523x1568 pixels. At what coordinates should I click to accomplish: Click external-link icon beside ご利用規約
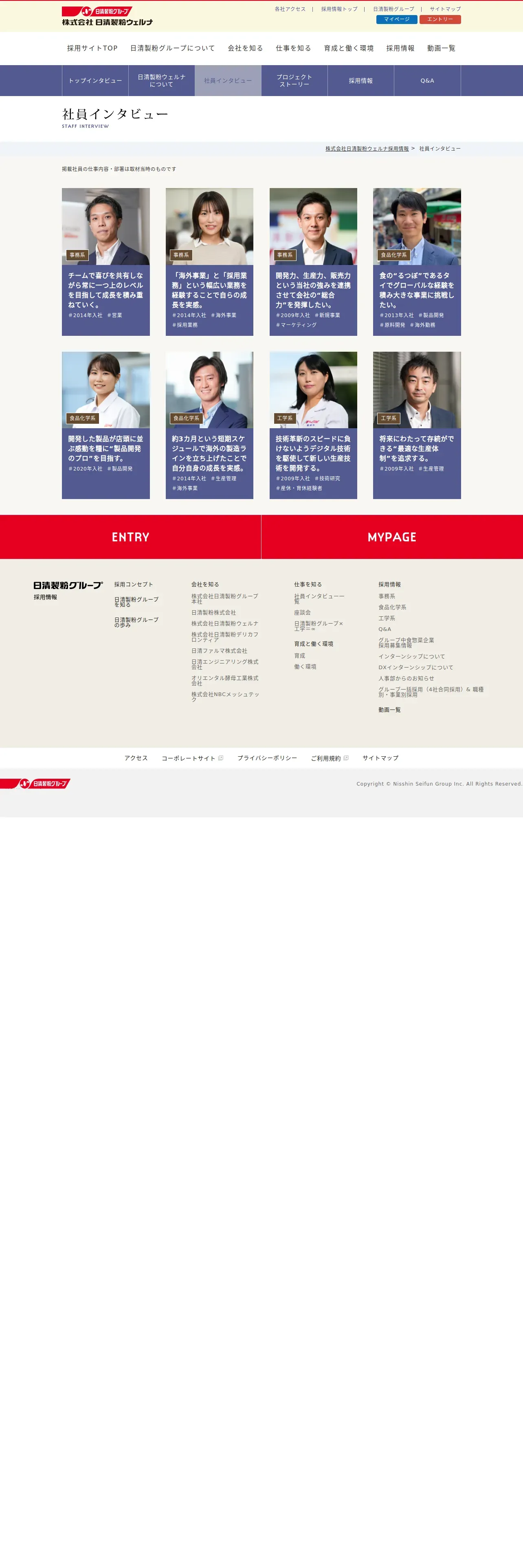coord(346,758)
